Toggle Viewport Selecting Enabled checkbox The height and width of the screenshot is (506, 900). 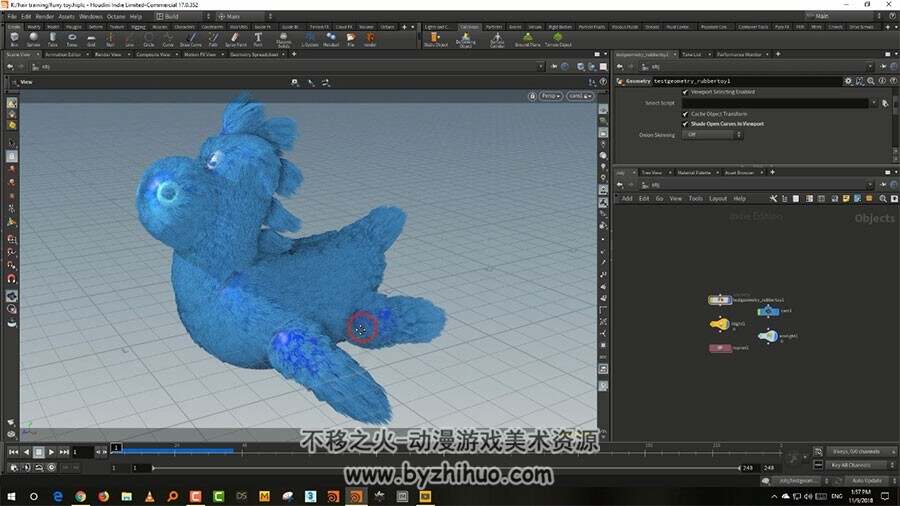tap(685, 92)
